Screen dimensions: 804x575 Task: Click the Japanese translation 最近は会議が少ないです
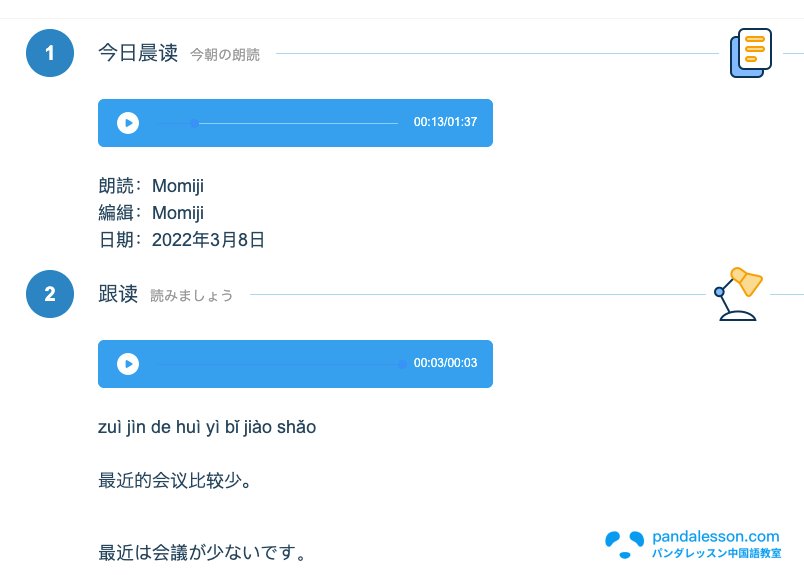(202, 552)
